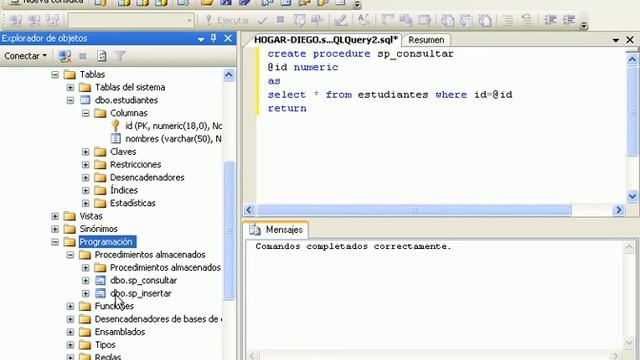The image size is (640, 360).
Task: Expand the Tablas del sistema folder
Action: click(70, 87)
